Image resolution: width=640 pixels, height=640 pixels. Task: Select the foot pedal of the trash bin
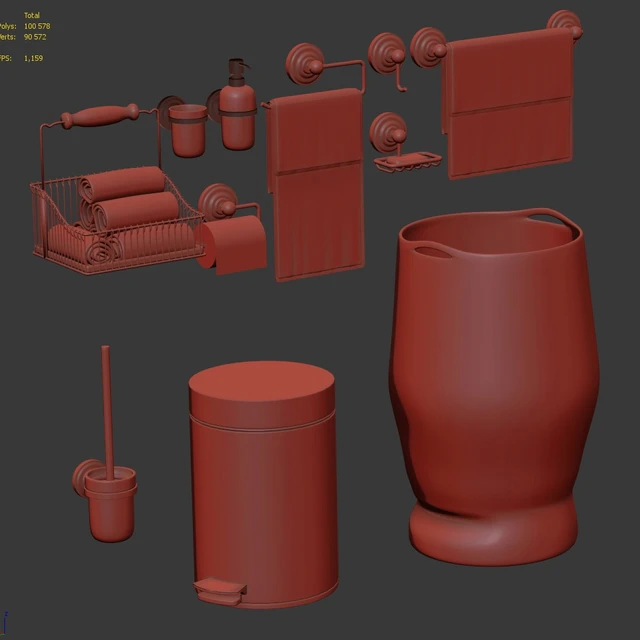coord(220,591)
